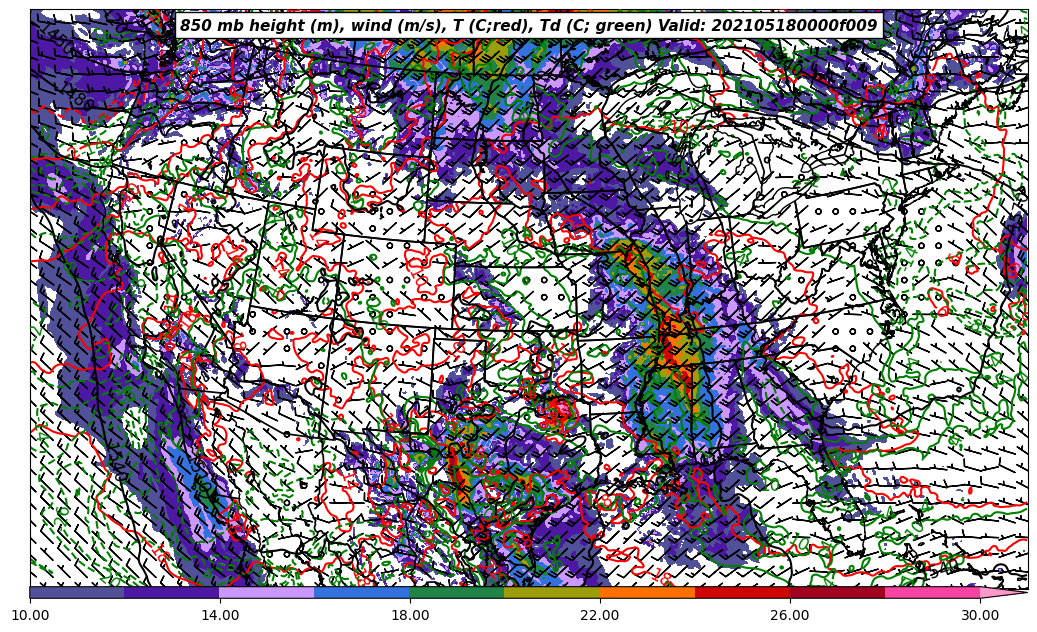The height and width of the screenshot is (632, 1037).
Task: Click the olive colorbar segment before 22.00
Action: tap(552, 592)
